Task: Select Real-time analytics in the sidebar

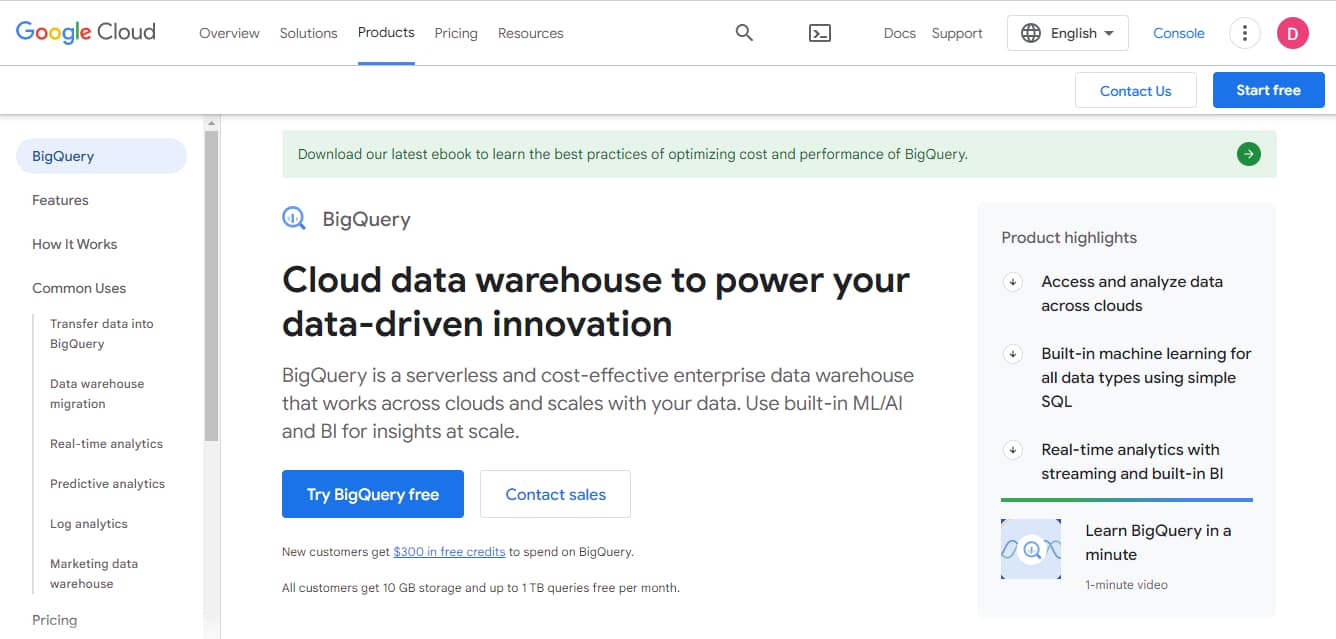Action: (x=107, y=443)
